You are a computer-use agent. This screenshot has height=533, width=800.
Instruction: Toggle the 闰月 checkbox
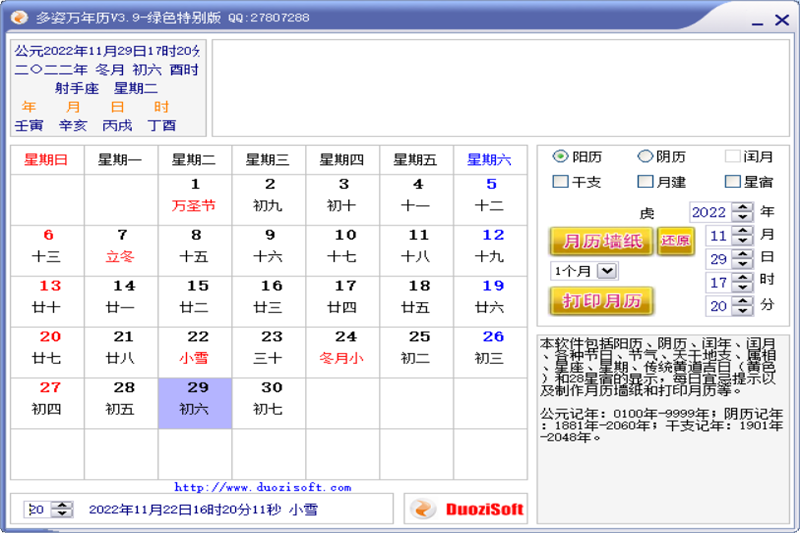coord(732,156)
